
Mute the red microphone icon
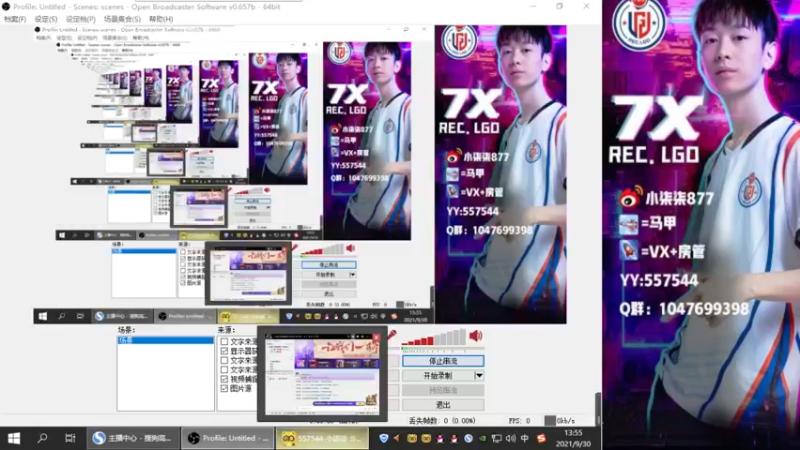click(391, 335)
